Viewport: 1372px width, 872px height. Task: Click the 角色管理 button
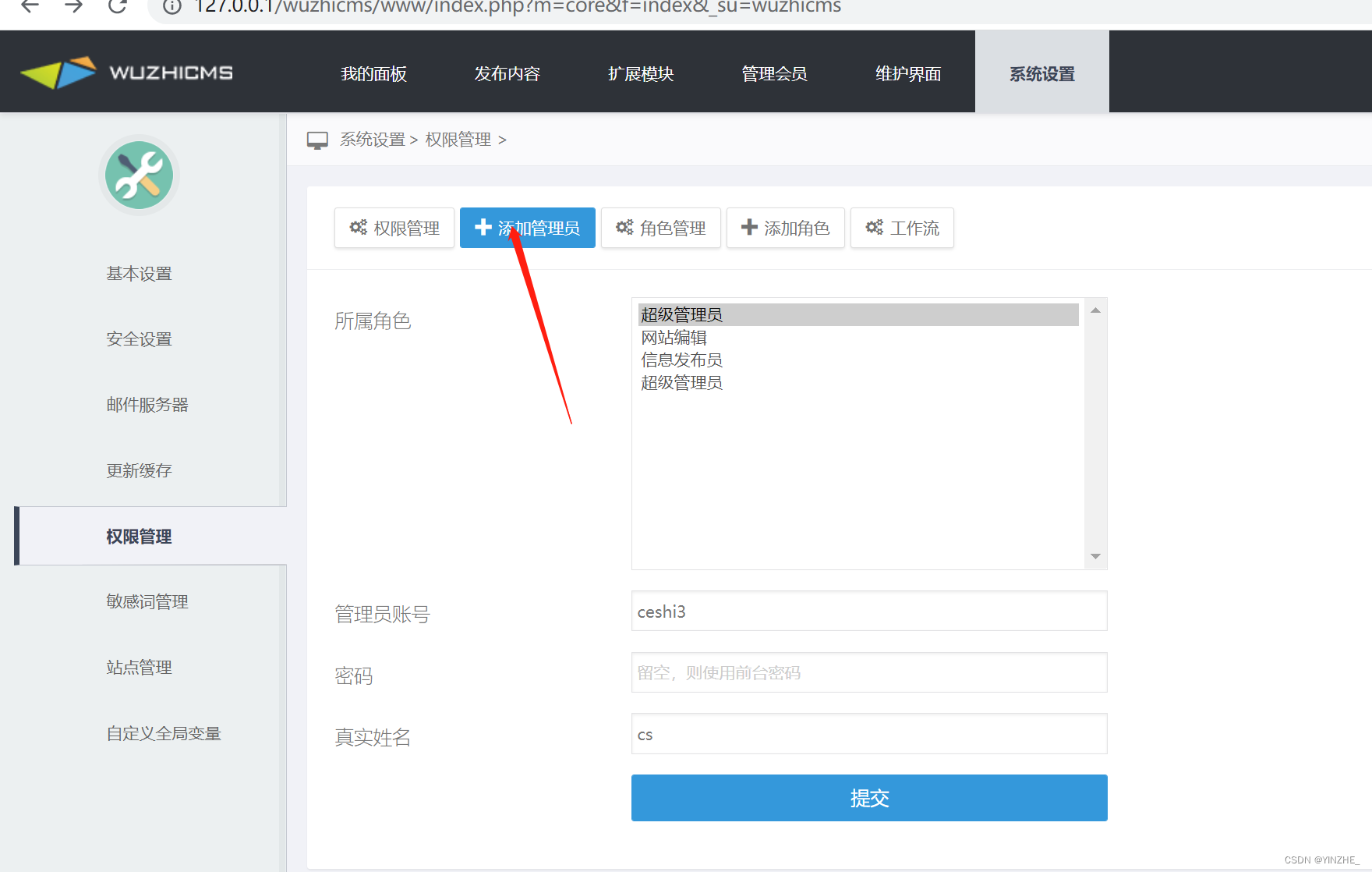661,228
